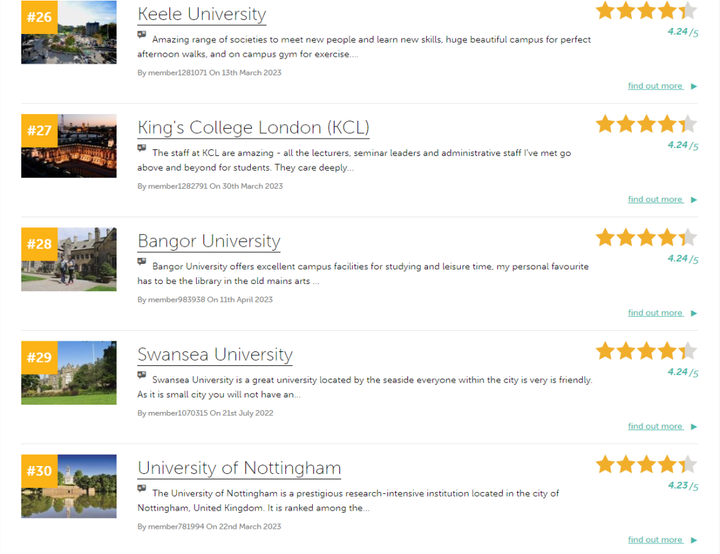Click the University of Nottingham star rating
This screenshot has height=554, width=720.
point(646,465)
